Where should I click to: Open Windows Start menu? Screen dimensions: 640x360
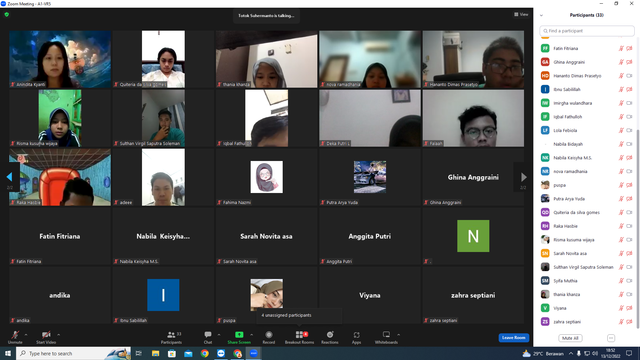tap(8, 353)
